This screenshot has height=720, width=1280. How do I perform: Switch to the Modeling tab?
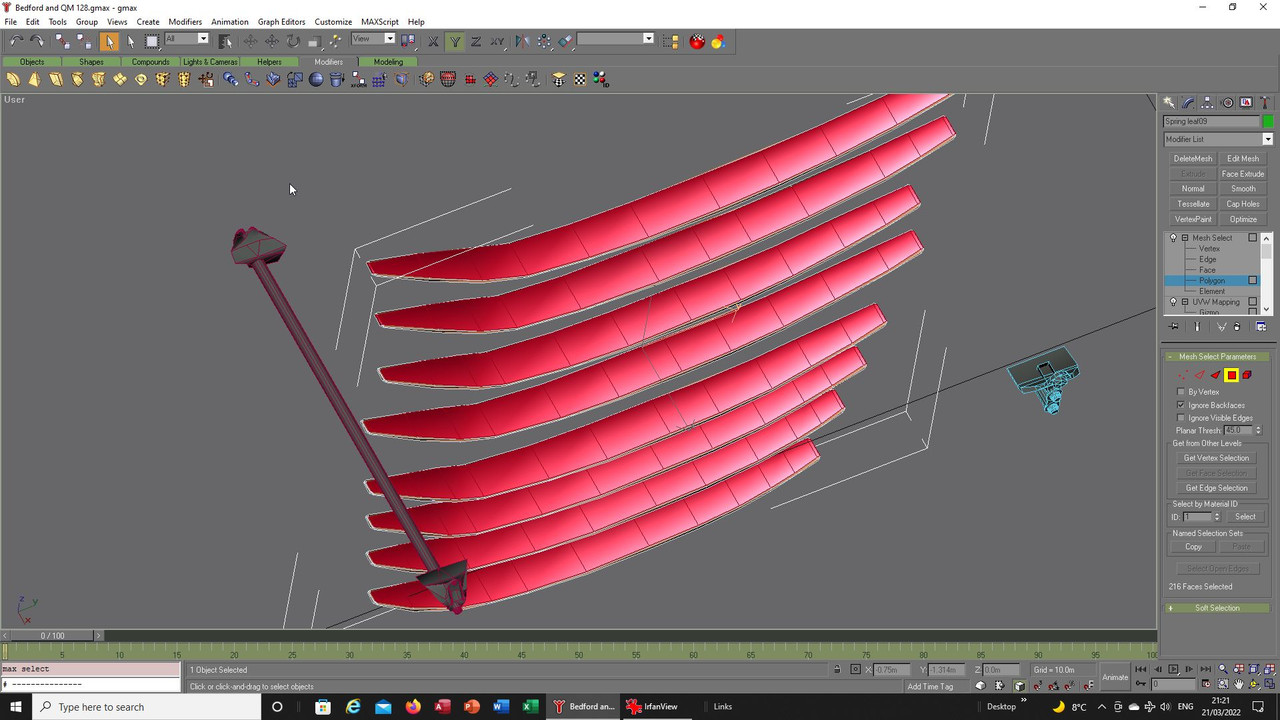(x=388, y=62)
